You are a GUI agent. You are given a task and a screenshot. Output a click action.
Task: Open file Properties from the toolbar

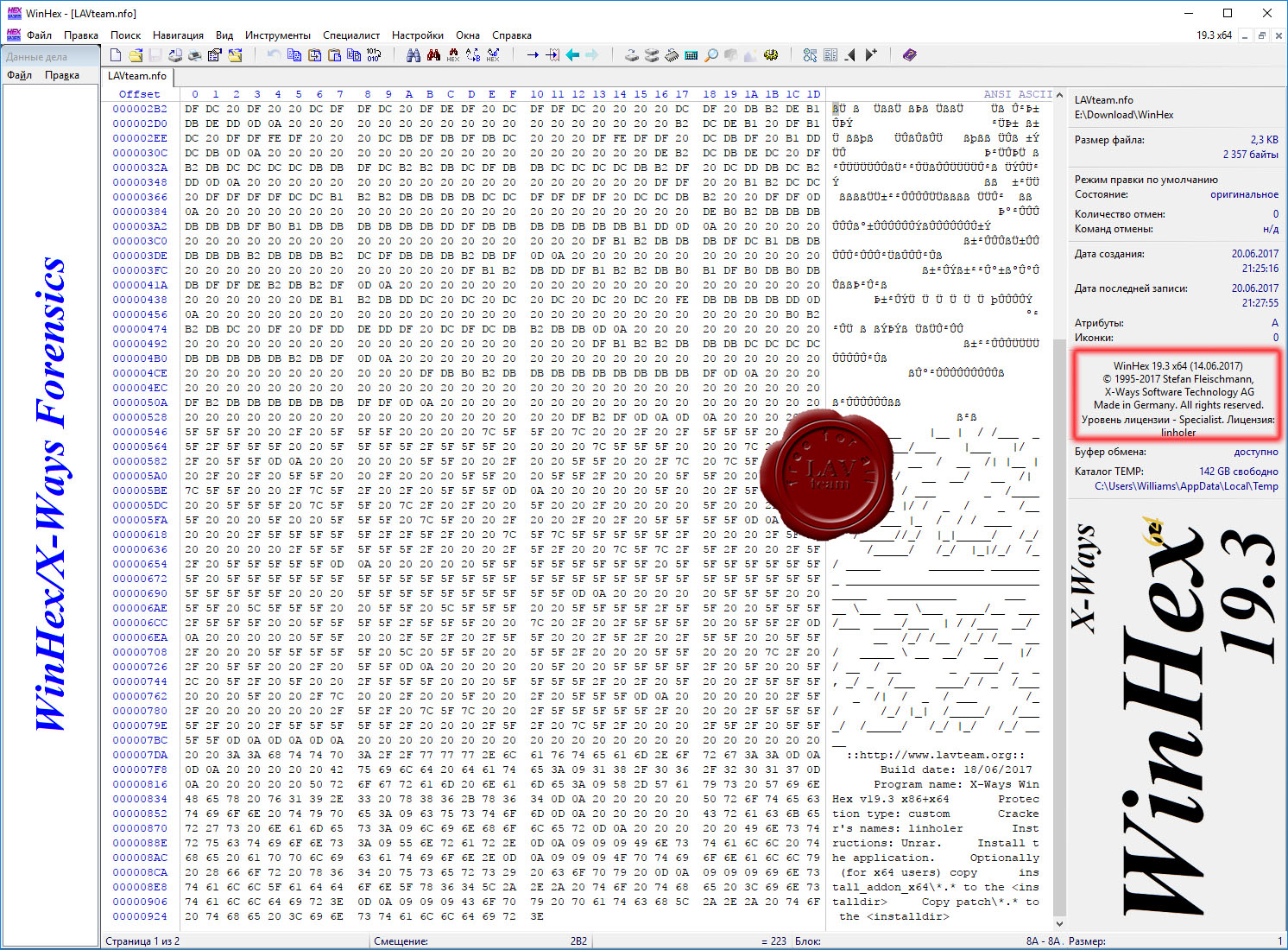pos(215,55)
